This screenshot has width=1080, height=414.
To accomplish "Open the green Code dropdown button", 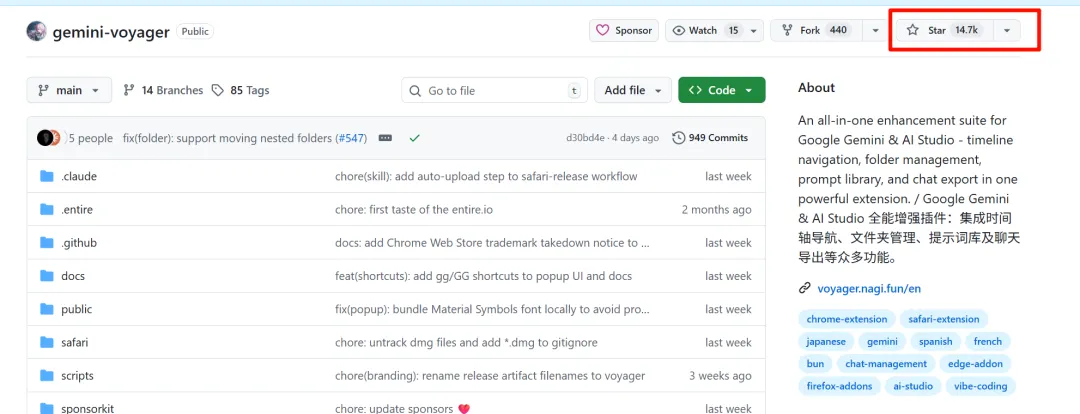I will click(x=721, y=90).
